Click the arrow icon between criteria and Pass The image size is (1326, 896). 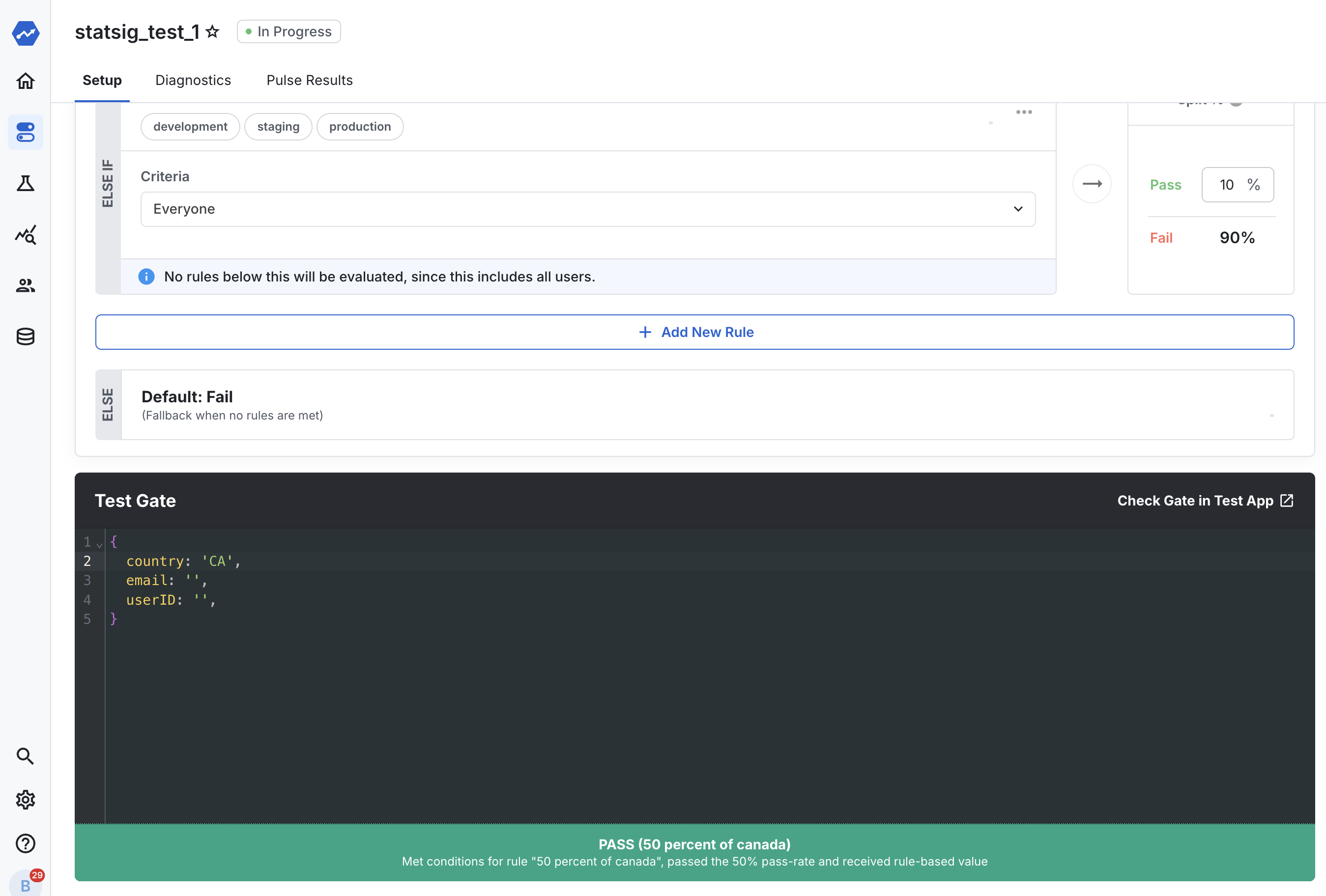pos(1092,184)
